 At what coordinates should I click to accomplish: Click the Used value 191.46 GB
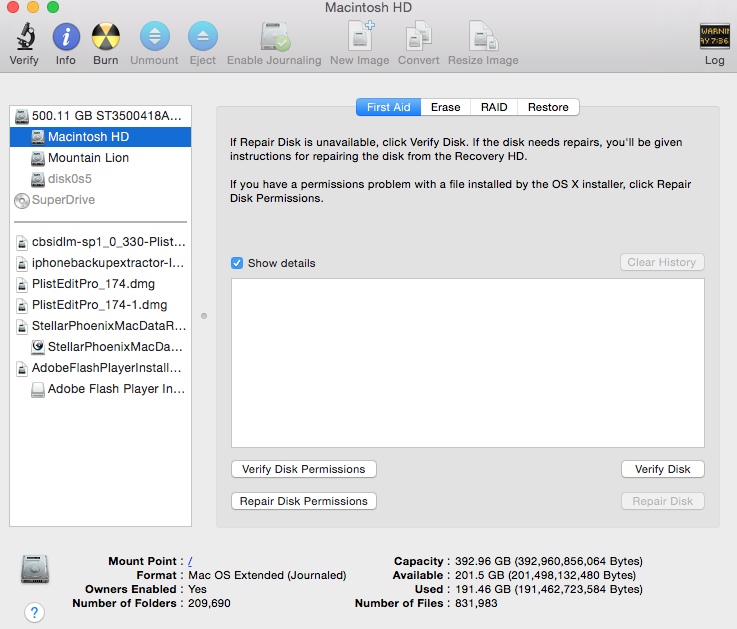click(x=549, y=590)
